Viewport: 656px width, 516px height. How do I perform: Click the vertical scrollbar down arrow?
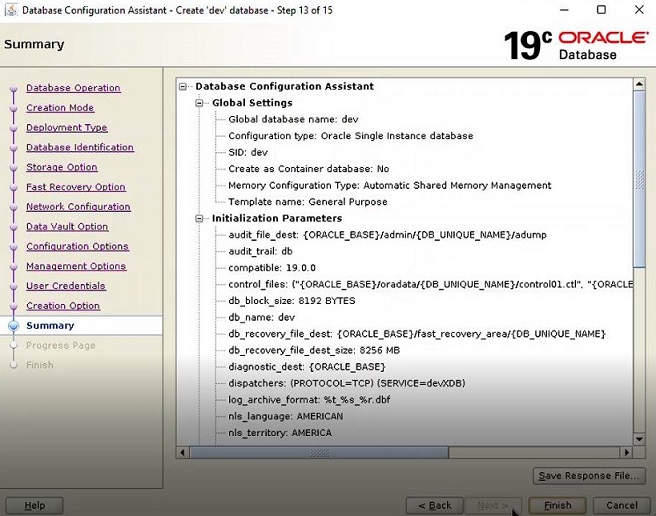(x=639, y=439)
